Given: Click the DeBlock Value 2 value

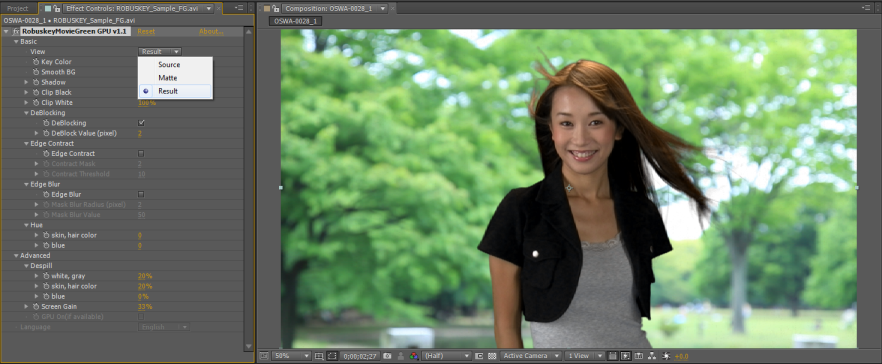Looking at the screenshot, I should [140, 133].
